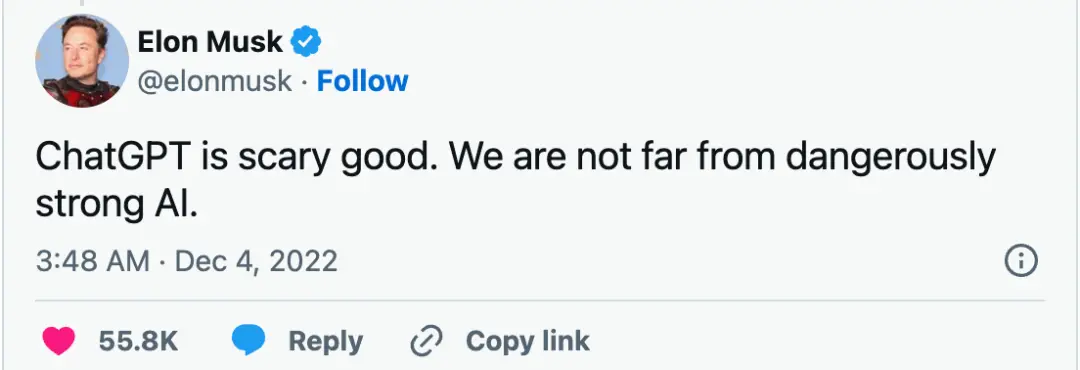Click empty card space right of Copy link
This screenshot has height=370, width=1080.
[820, 341]
